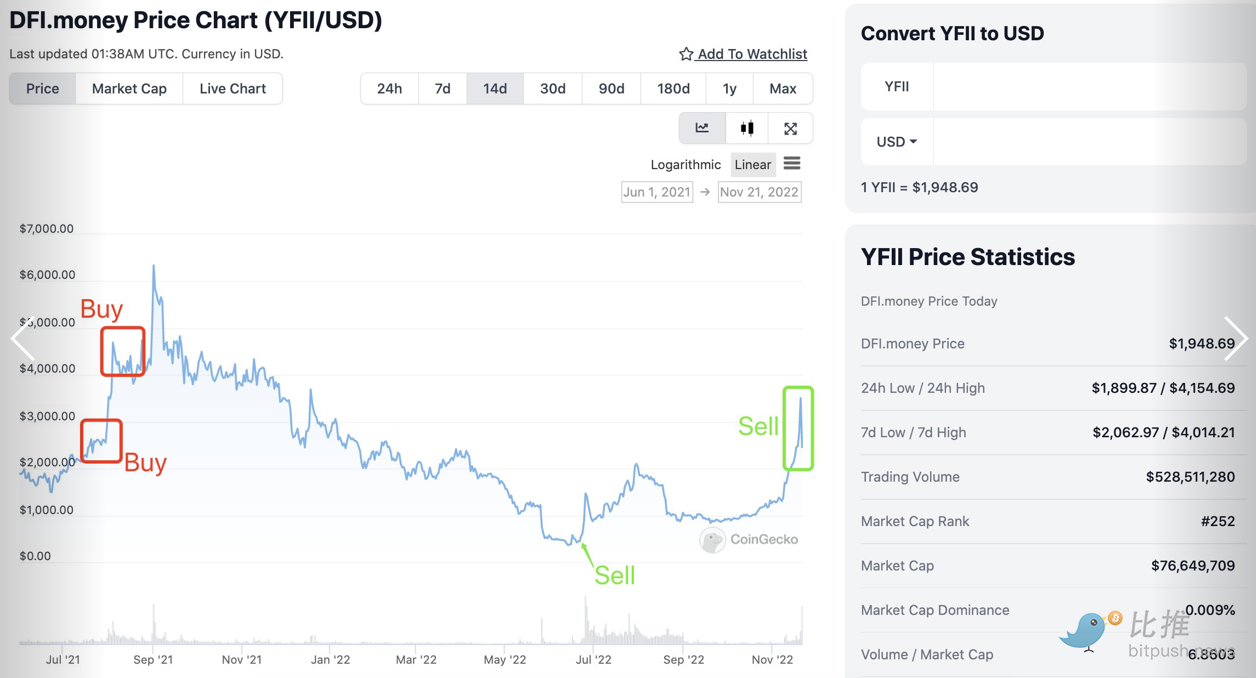Go to next image with right arrow
This screenshot has height=678, width=1256.
1235,339
